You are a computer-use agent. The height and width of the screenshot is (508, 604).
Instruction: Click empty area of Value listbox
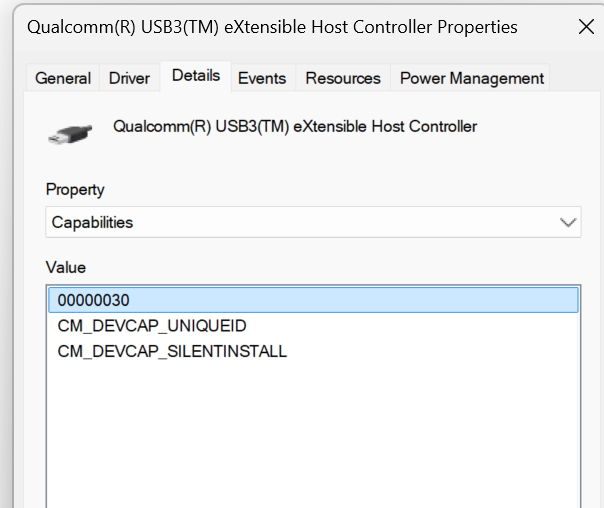click(313, 435)
